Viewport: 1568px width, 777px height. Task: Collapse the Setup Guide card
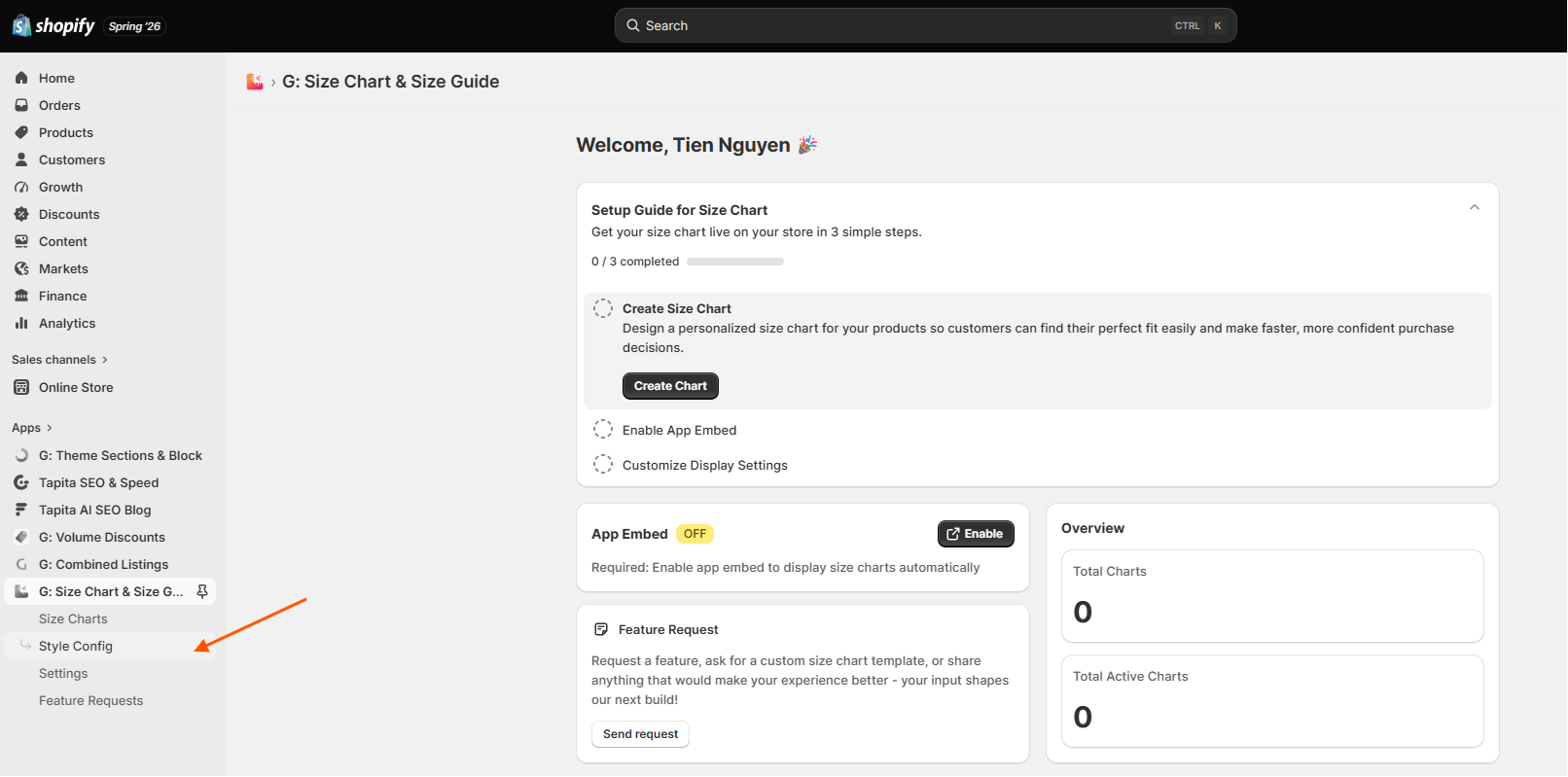click(1475, 207)
